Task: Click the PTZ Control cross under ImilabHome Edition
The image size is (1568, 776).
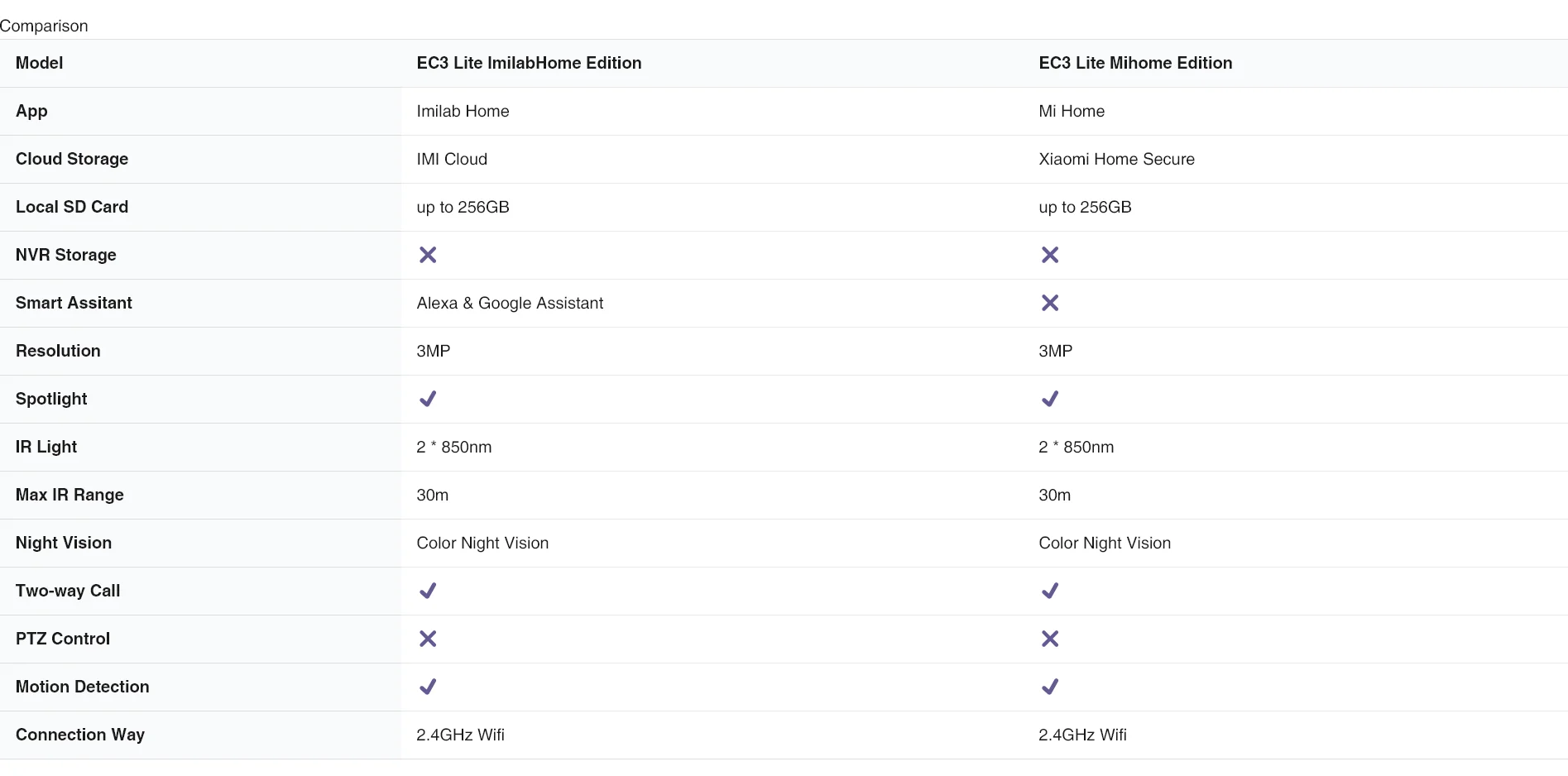Action: (428, 639)
